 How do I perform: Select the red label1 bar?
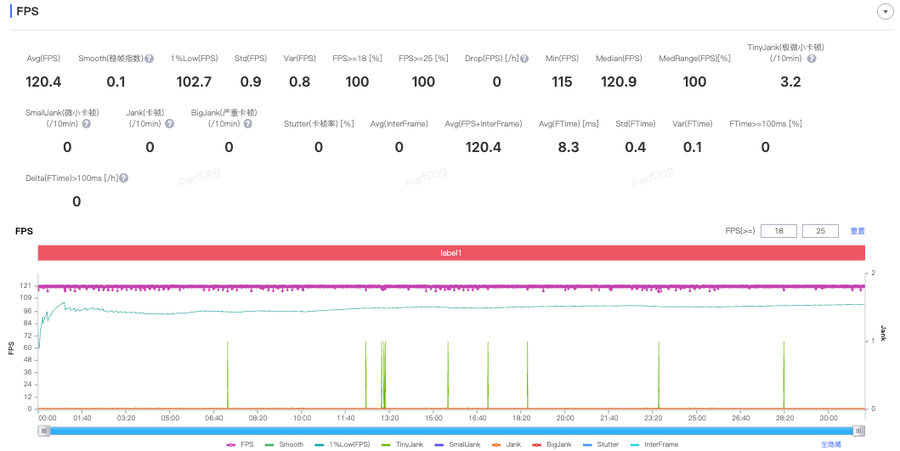click(x=451, y=253)
